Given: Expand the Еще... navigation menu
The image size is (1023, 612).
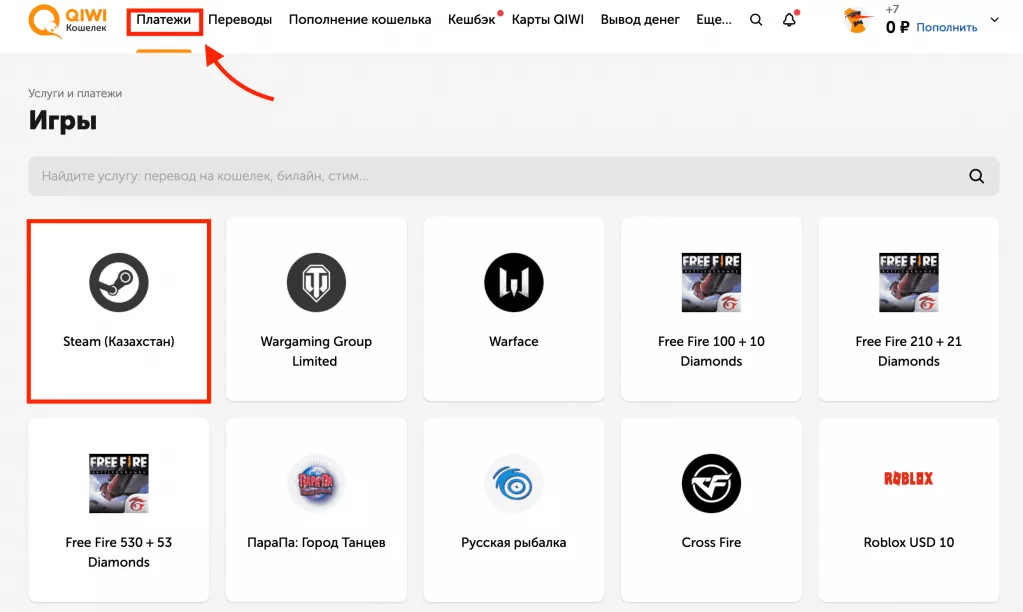Looking at the screenshot, I should tap(713, 20).
